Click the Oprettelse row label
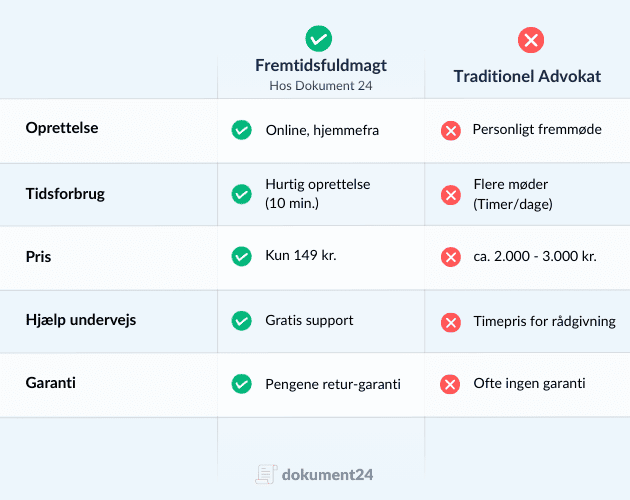Image resolution: width=630 pixels, height=500 pixels. (62, 129)
